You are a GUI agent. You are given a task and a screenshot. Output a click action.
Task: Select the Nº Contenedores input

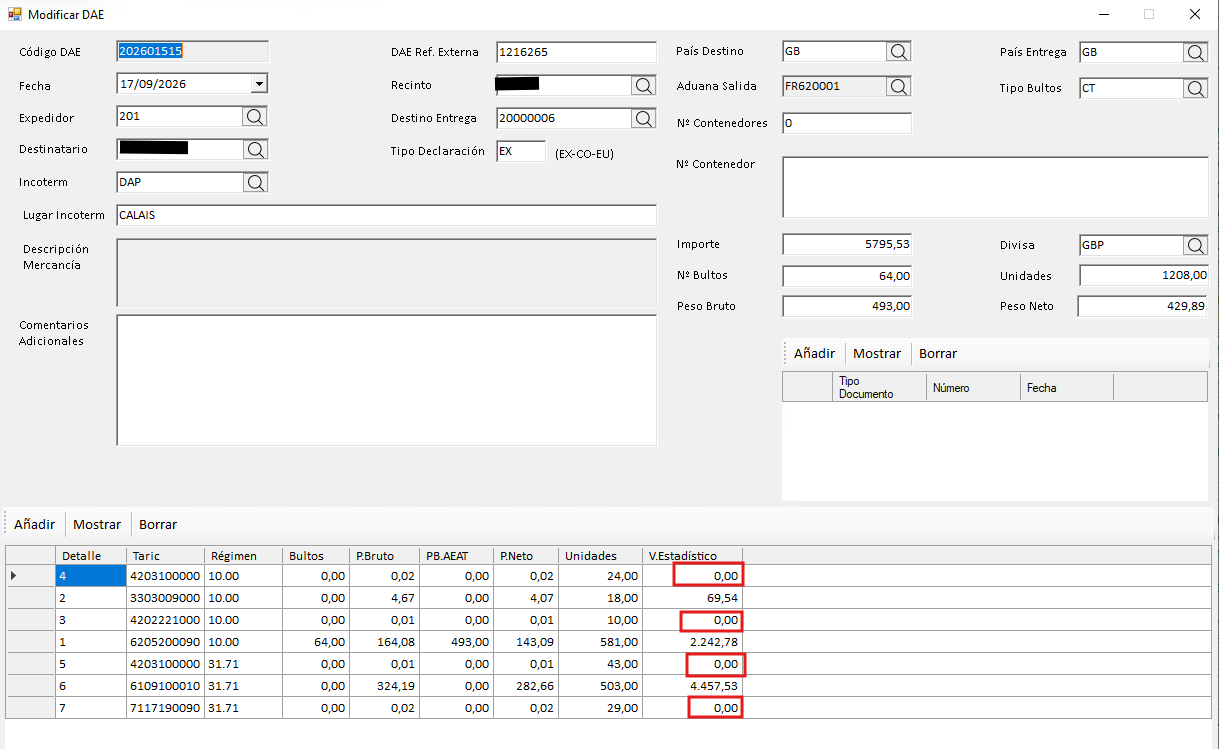click(847, 123)
